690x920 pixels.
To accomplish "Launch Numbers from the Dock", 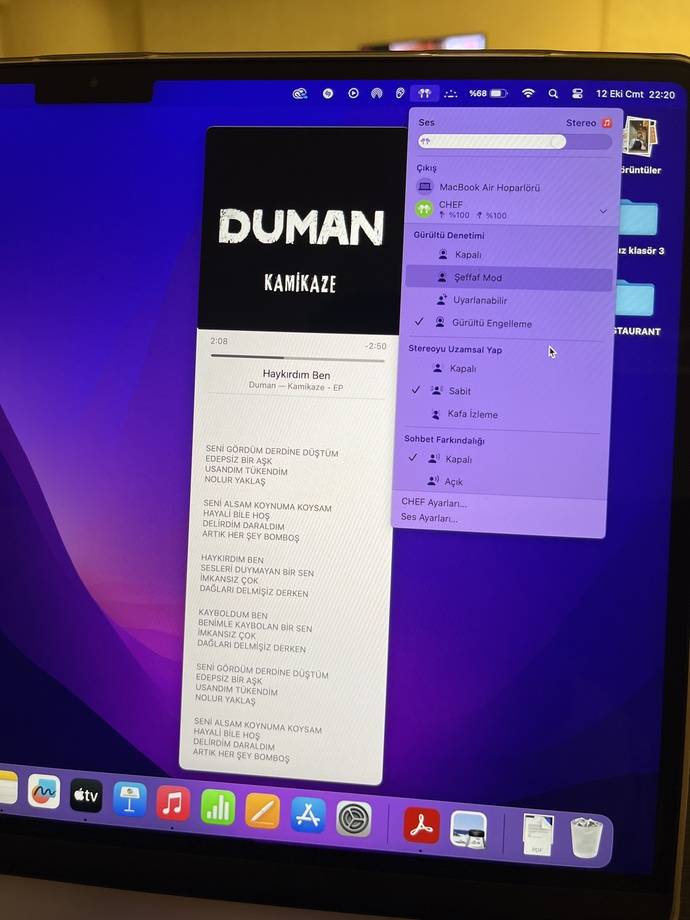I will click(218, 807).
